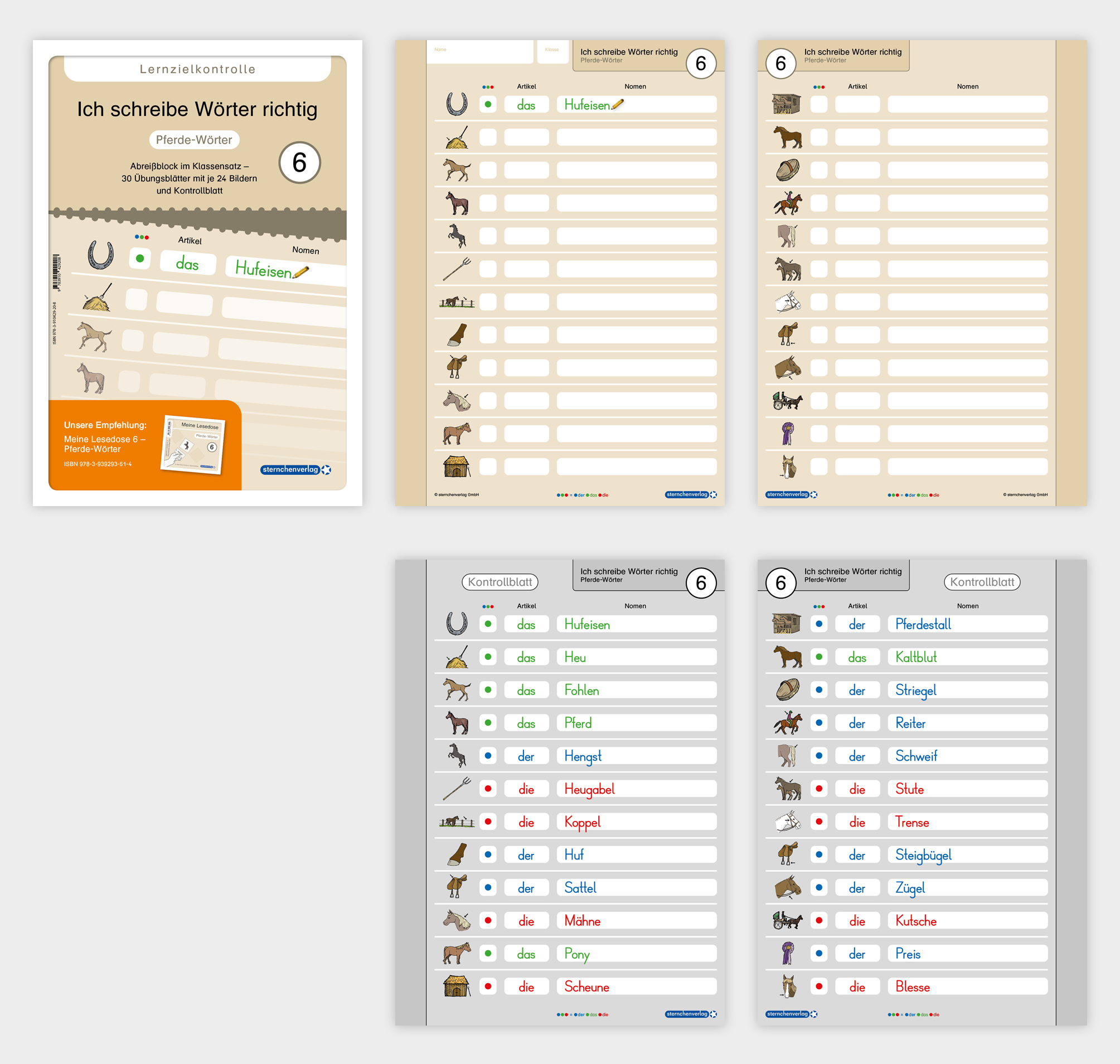Click the pitchfork icon on the Kontrollblatt
This screenshot has width=1120, height=1064.
(457, 788)
